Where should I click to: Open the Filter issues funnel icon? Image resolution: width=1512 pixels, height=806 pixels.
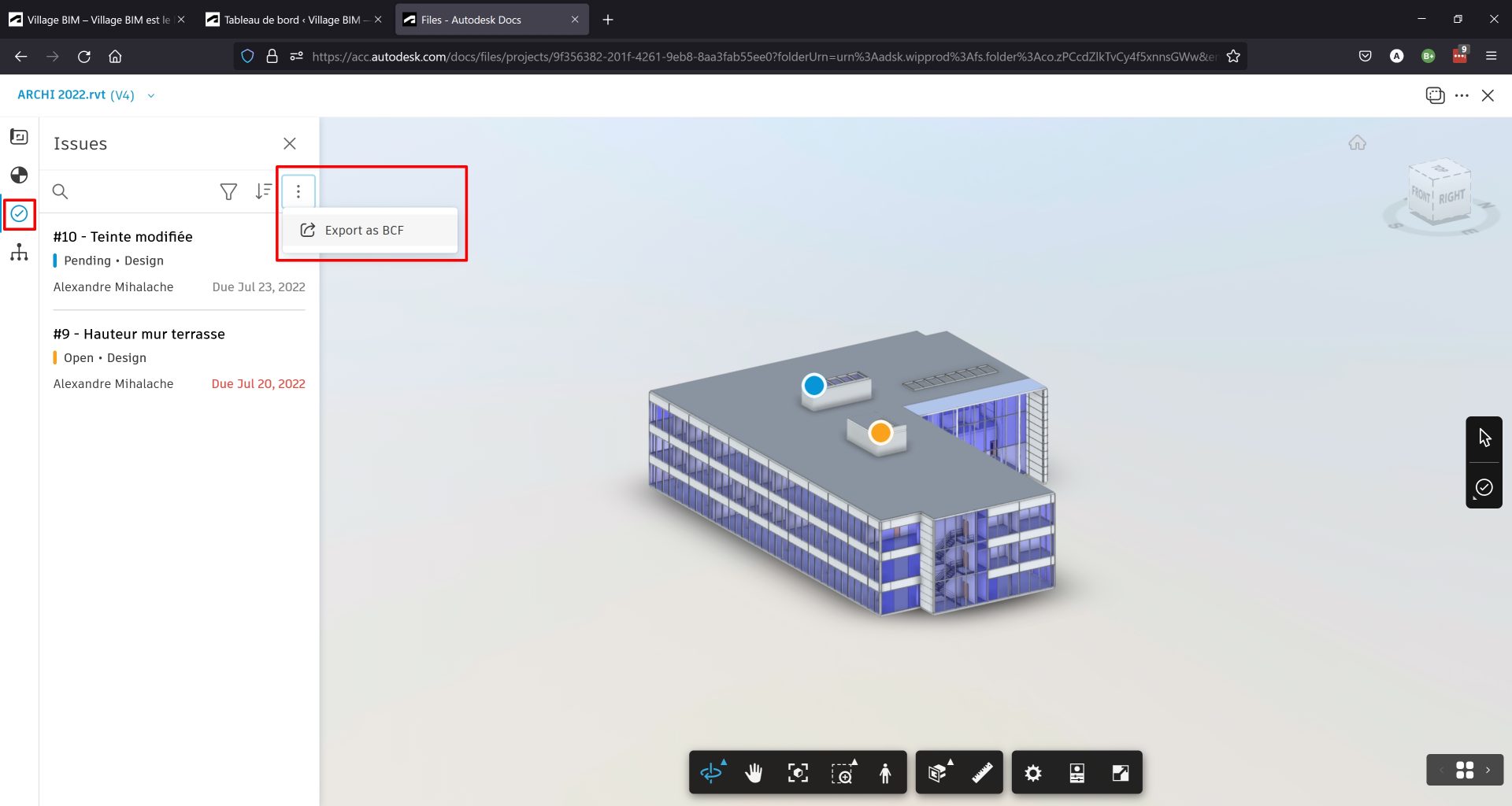[x=228, y=191]
